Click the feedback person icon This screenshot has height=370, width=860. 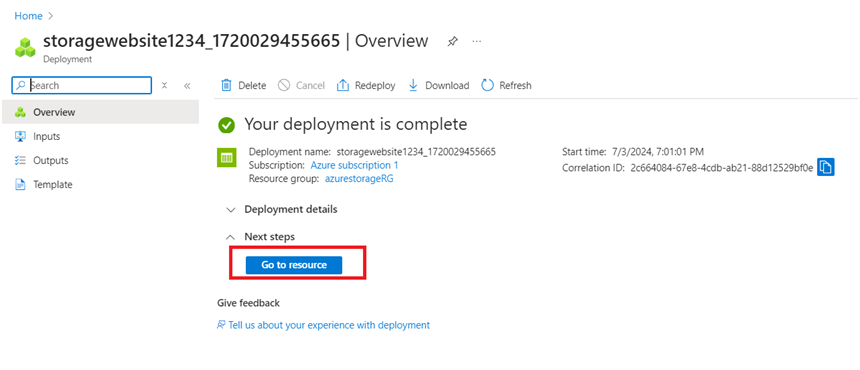(221, 325)
